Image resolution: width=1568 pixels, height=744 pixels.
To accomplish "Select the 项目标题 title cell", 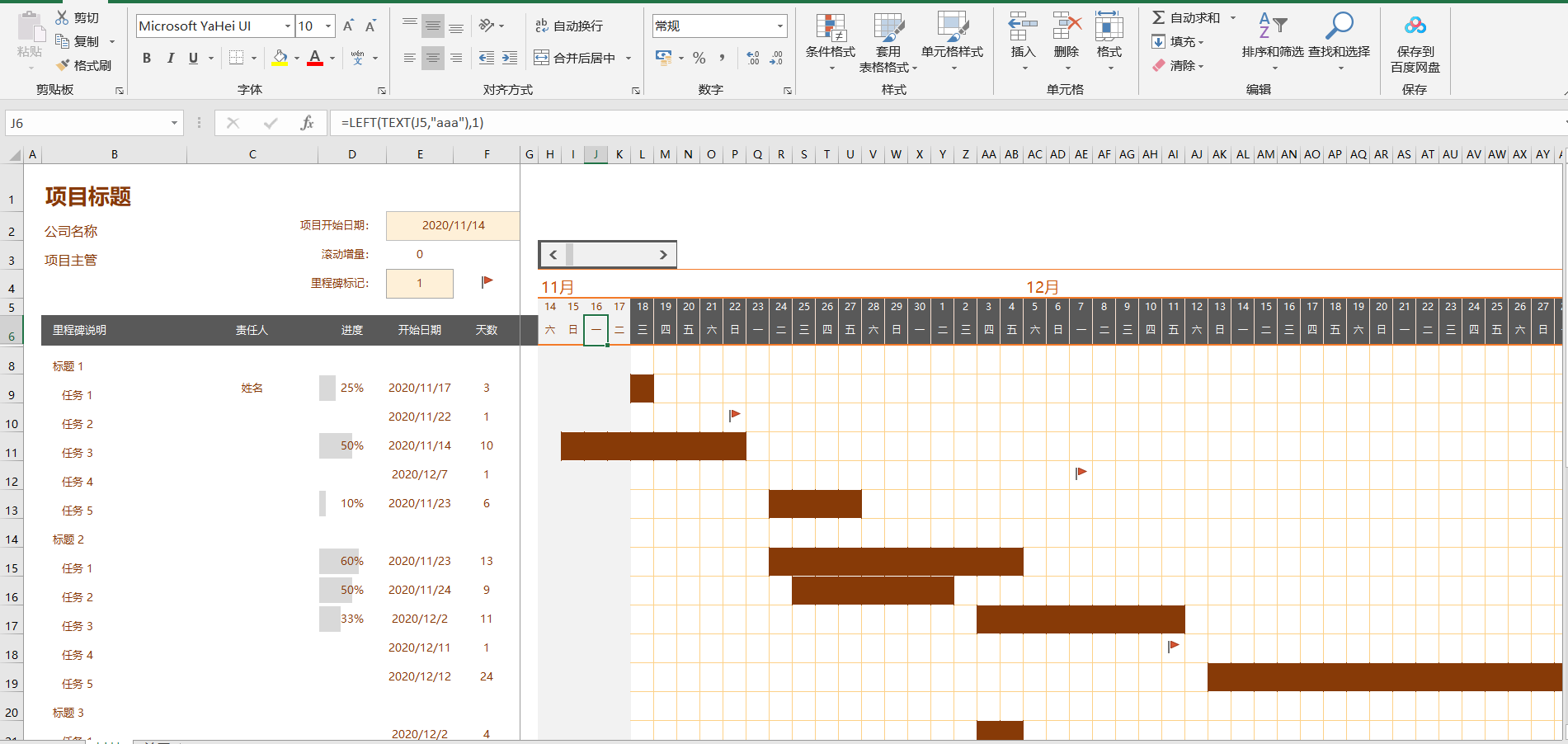I will [x=88, y=196].
